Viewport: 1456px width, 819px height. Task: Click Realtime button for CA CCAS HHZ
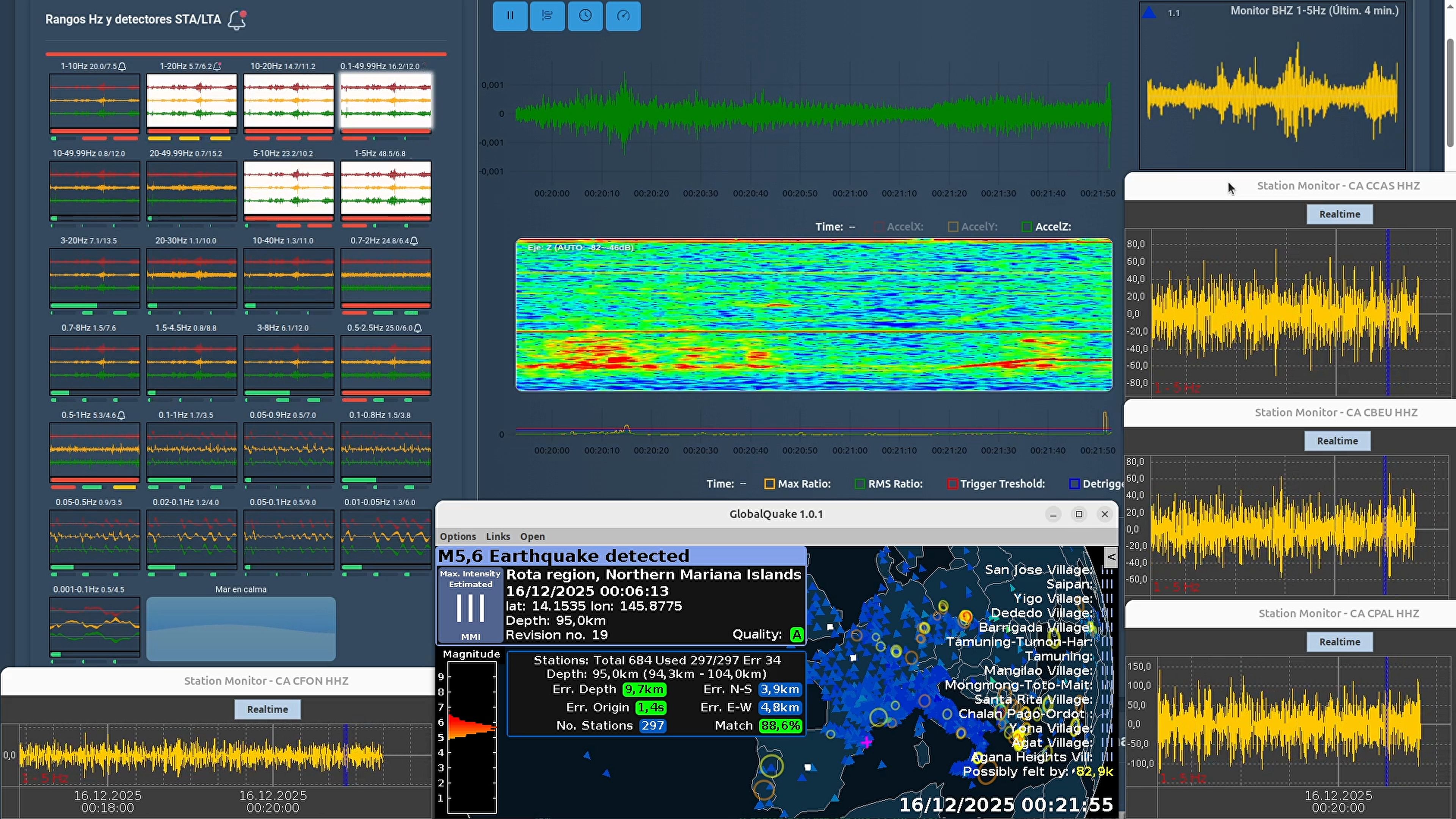coord(1339,215)
